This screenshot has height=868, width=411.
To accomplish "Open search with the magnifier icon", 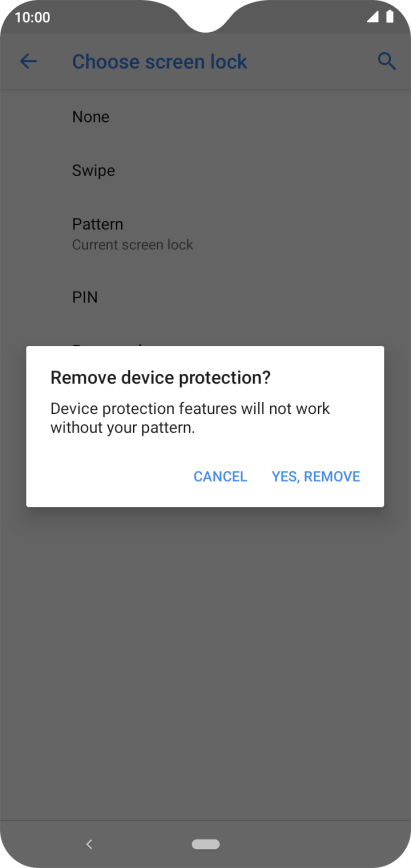I will pos(387,61).
